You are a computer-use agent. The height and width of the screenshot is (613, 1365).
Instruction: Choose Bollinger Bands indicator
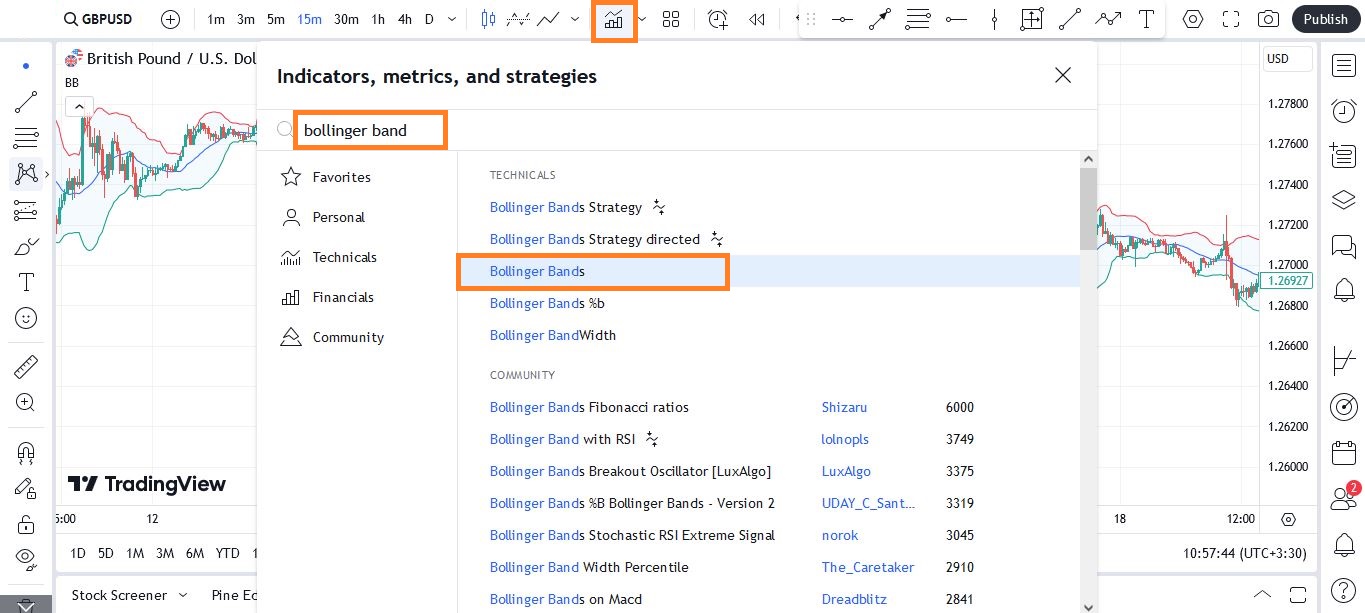768,271
